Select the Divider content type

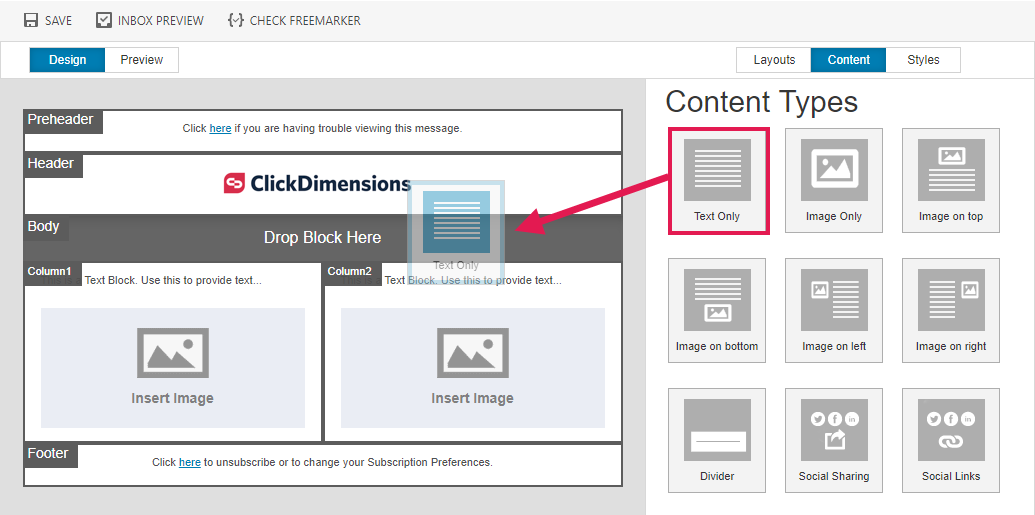[x=717, y=440]
